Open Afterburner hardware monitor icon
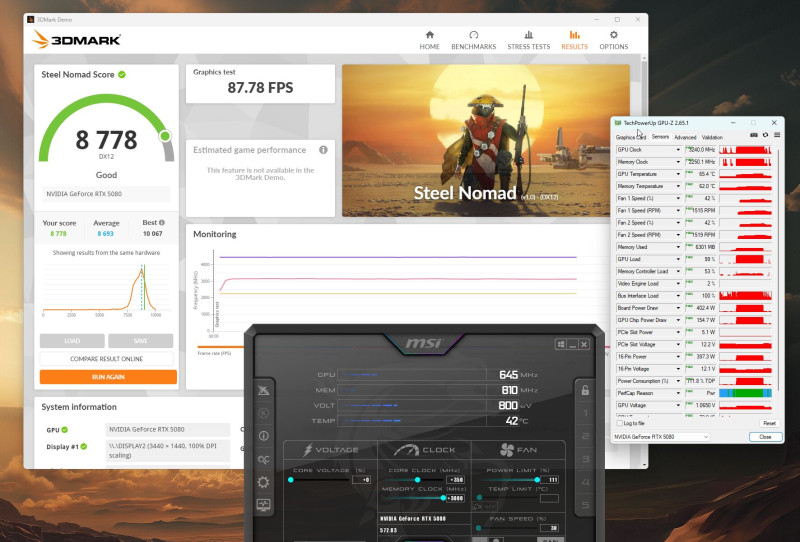Screen dimensions: 800x542 pyautogui.click(x=263, y=505)
